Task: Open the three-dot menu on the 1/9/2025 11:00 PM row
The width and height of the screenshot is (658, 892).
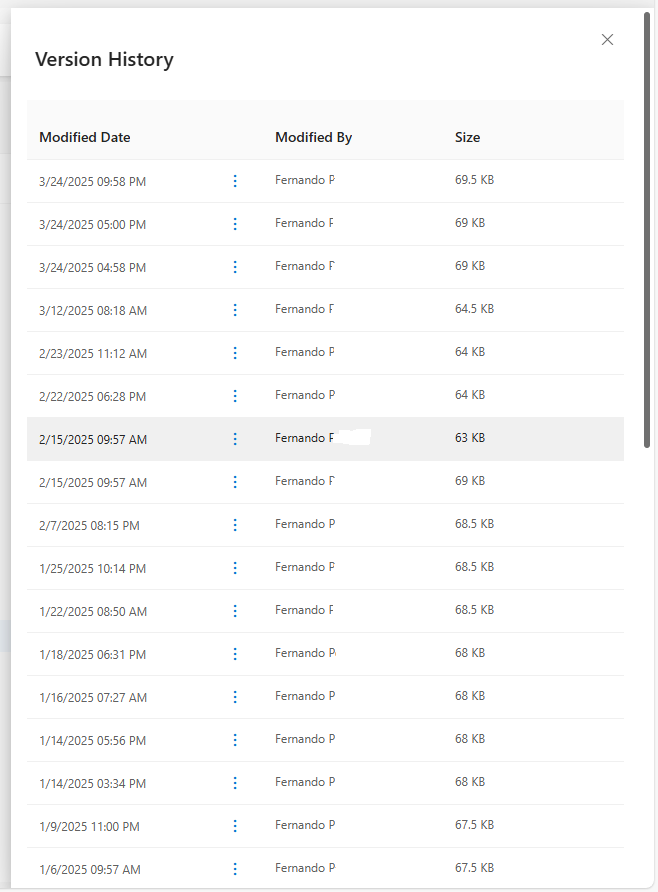Action: point(235,825)
